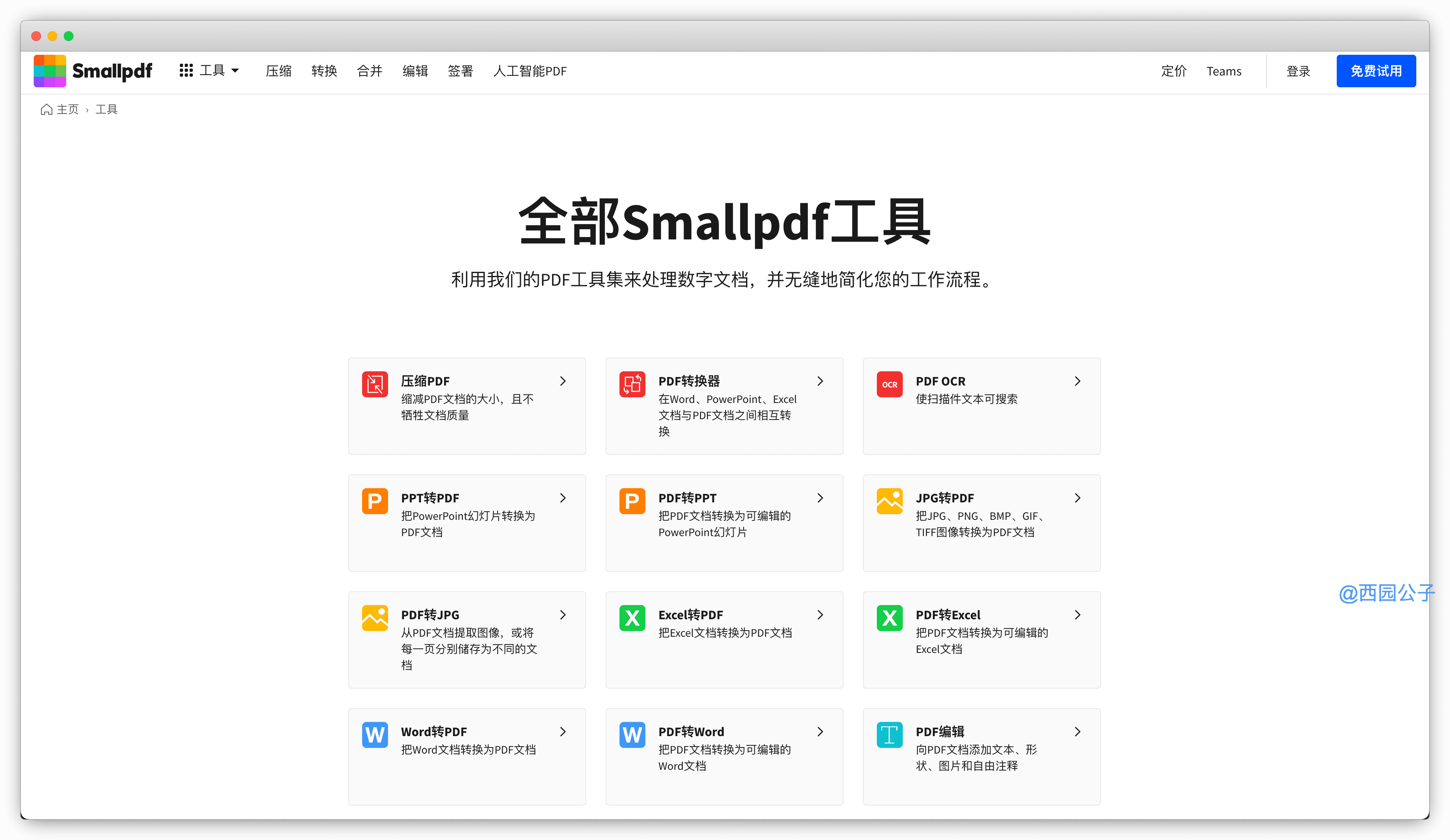Open the 压缩PDF card title

pyautogui.click(x=425, y=381)
